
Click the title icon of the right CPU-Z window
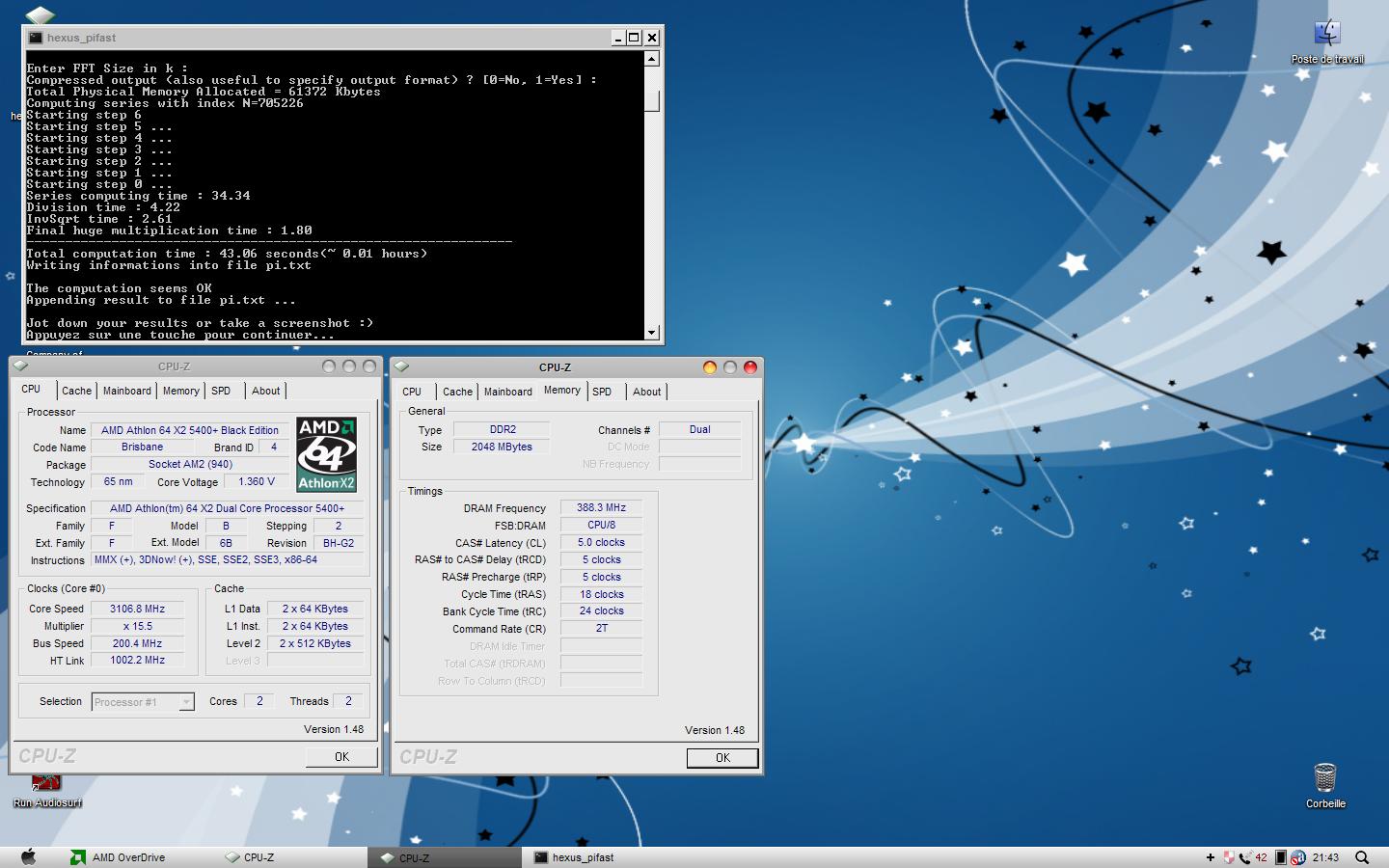(402, 366)
